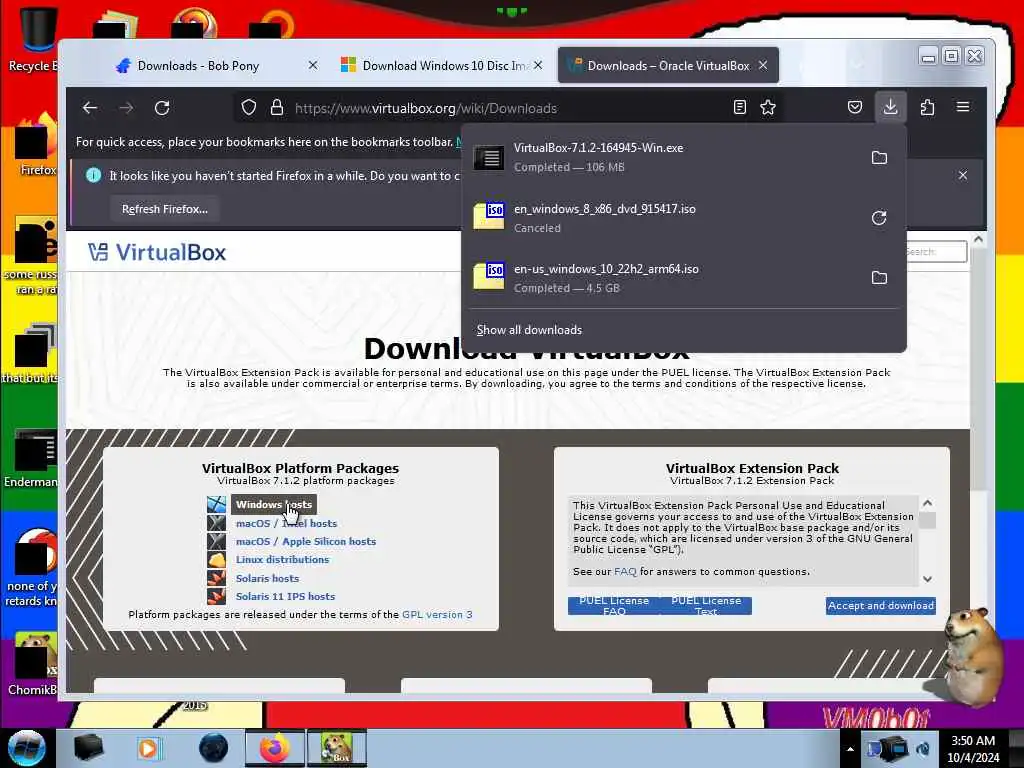The image size is (1024, 768).
Task: Click the page vertical scrollbar up arrow
Action: pyautogui.click(x=978, y=240)
